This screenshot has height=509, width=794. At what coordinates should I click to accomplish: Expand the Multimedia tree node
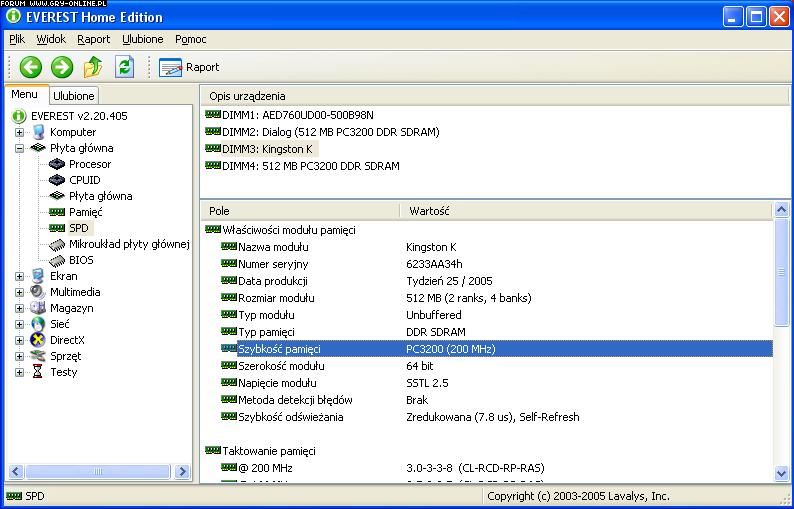pyautogui.click(x=19, y=292)
